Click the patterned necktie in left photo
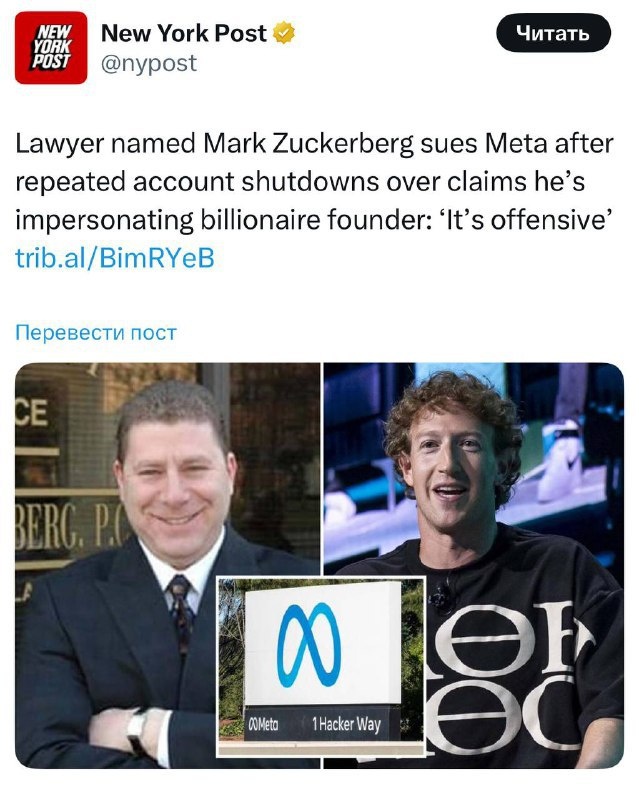 click(181, 613)
